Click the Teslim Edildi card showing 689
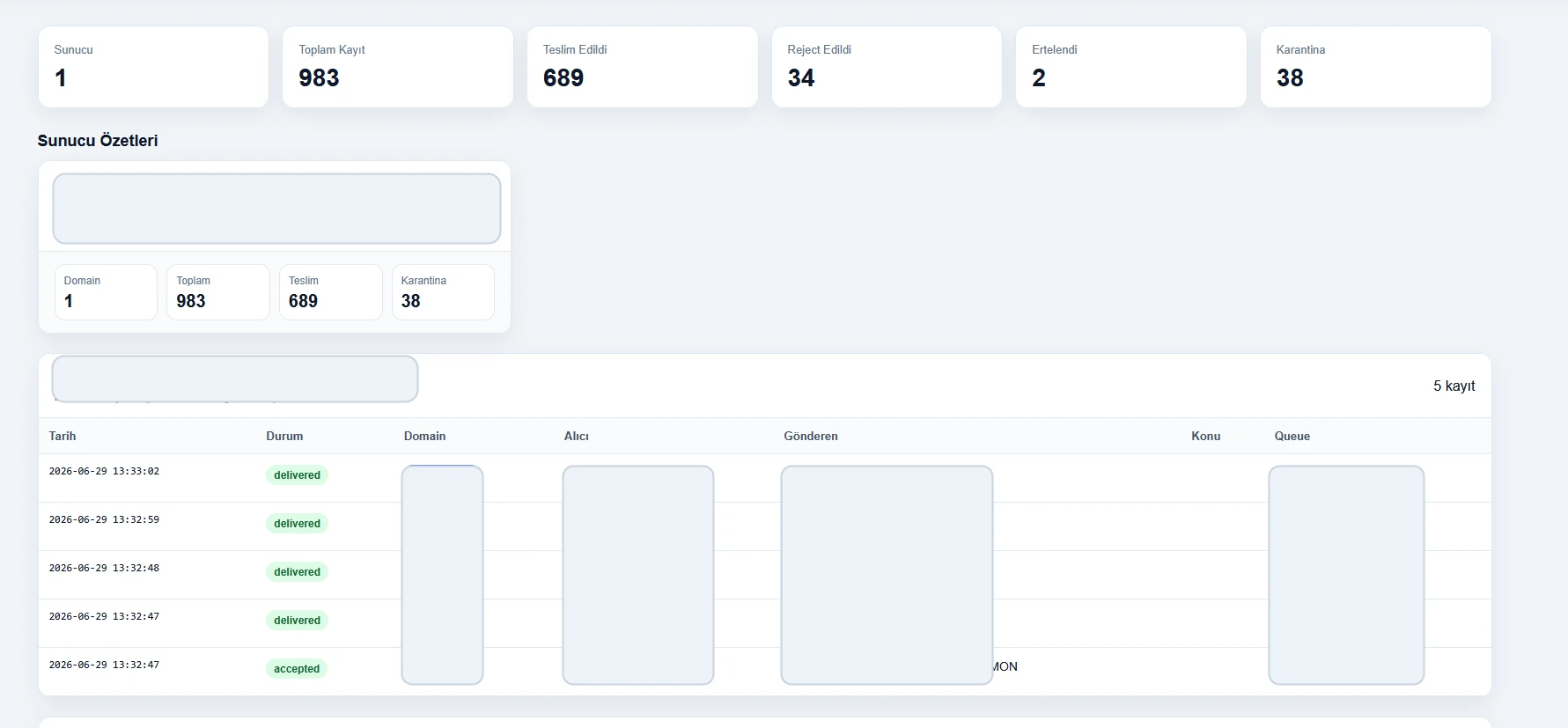Viewport: 1568px width, 728px height. point(643,67)
